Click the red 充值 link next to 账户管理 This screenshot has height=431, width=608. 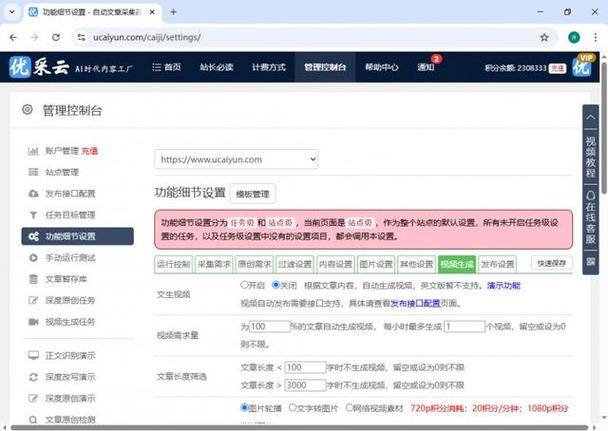point(90,151)
